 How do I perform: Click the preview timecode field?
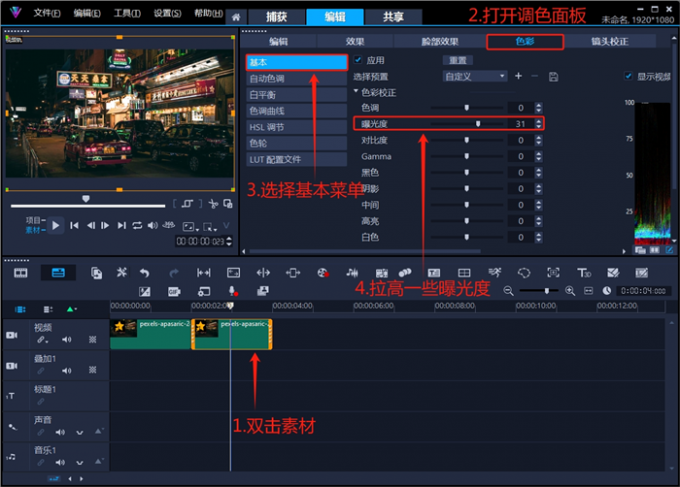tap(200, 241)
